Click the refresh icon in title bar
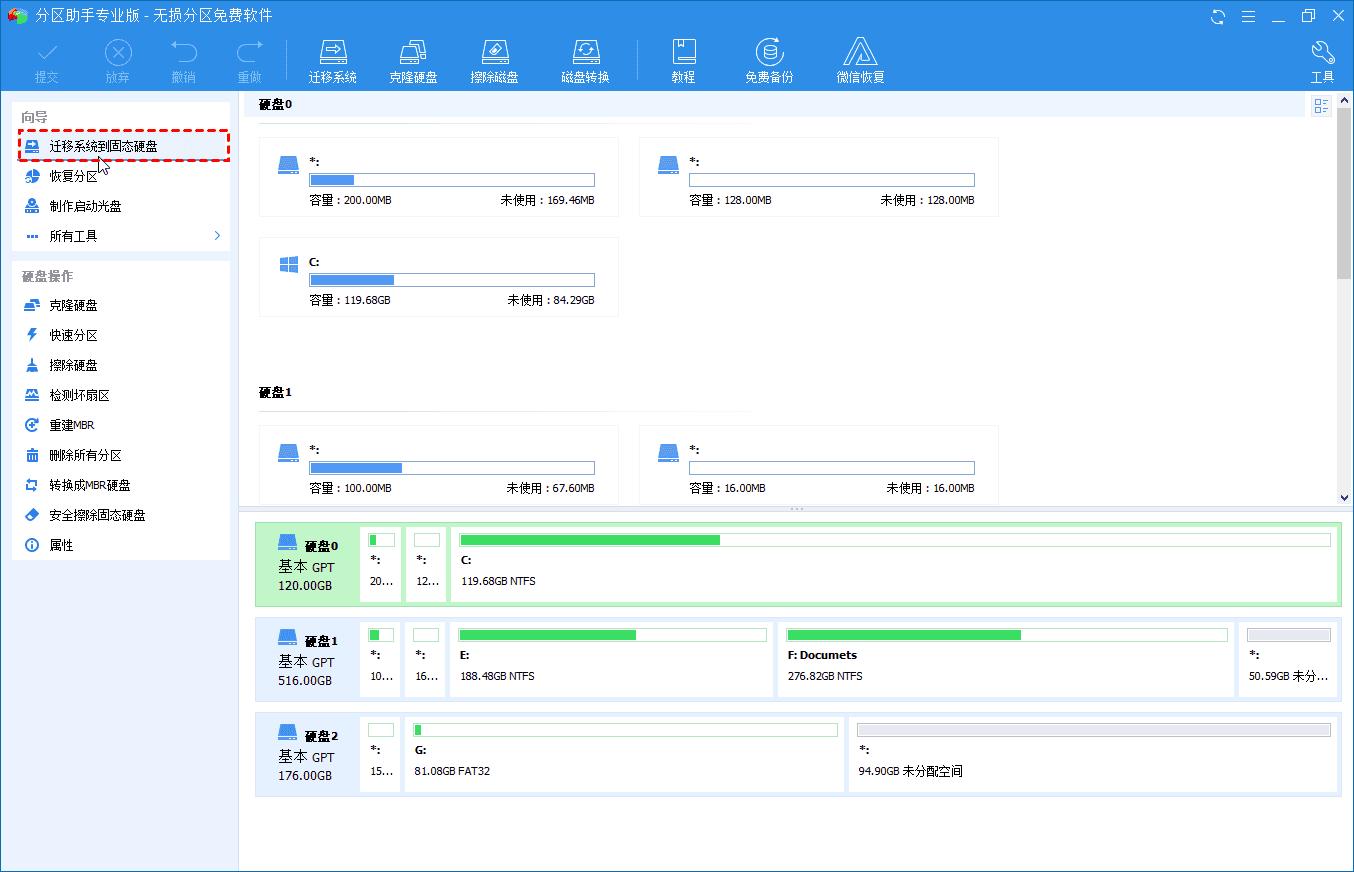 (1218, 16)
